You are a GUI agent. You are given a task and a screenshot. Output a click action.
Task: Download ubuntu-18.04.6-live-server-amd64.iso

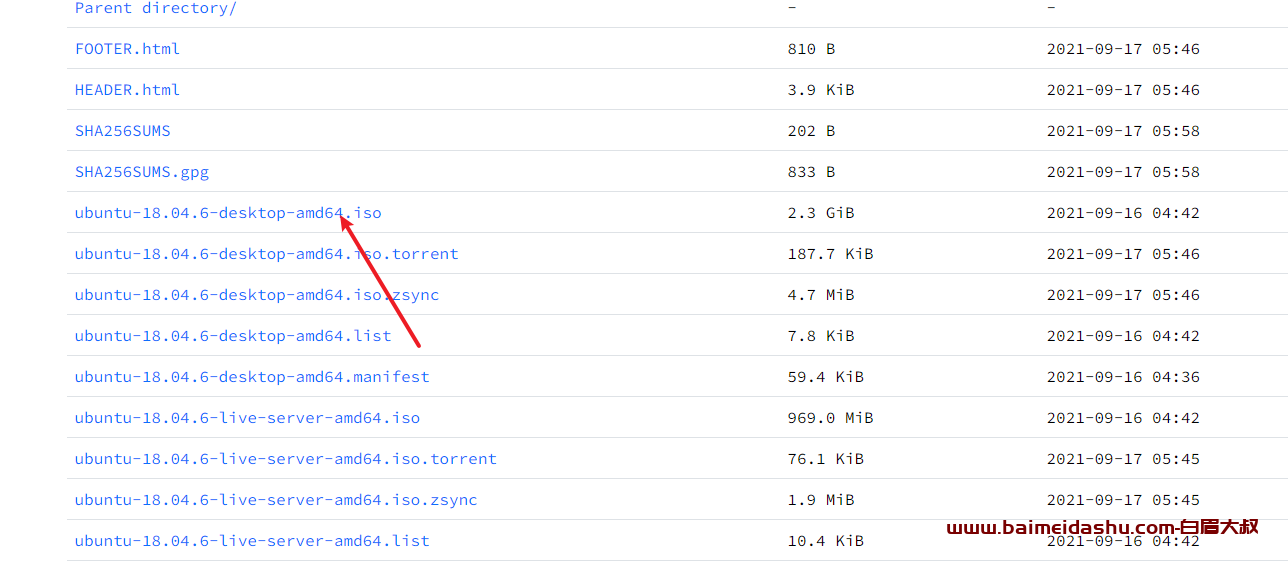point(247,418)
